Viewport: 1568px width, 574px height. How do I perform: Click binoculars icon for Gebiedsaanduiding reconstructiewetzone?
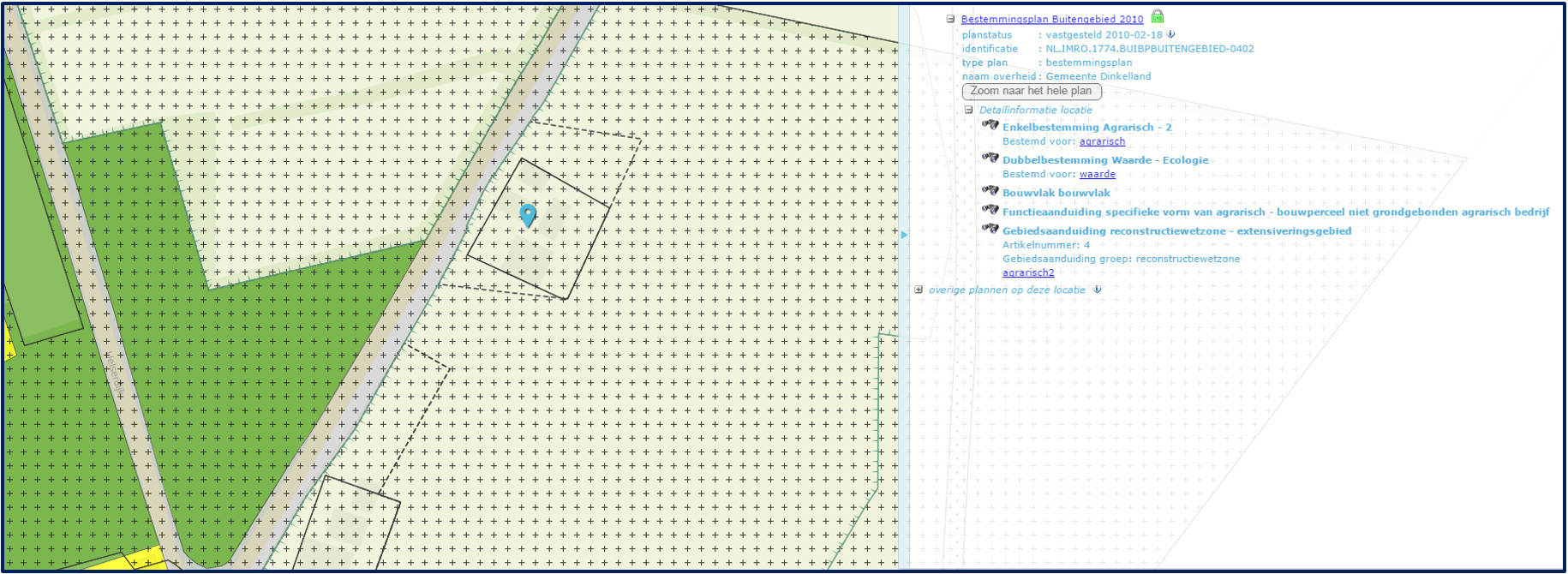click(x=990, y=229)
